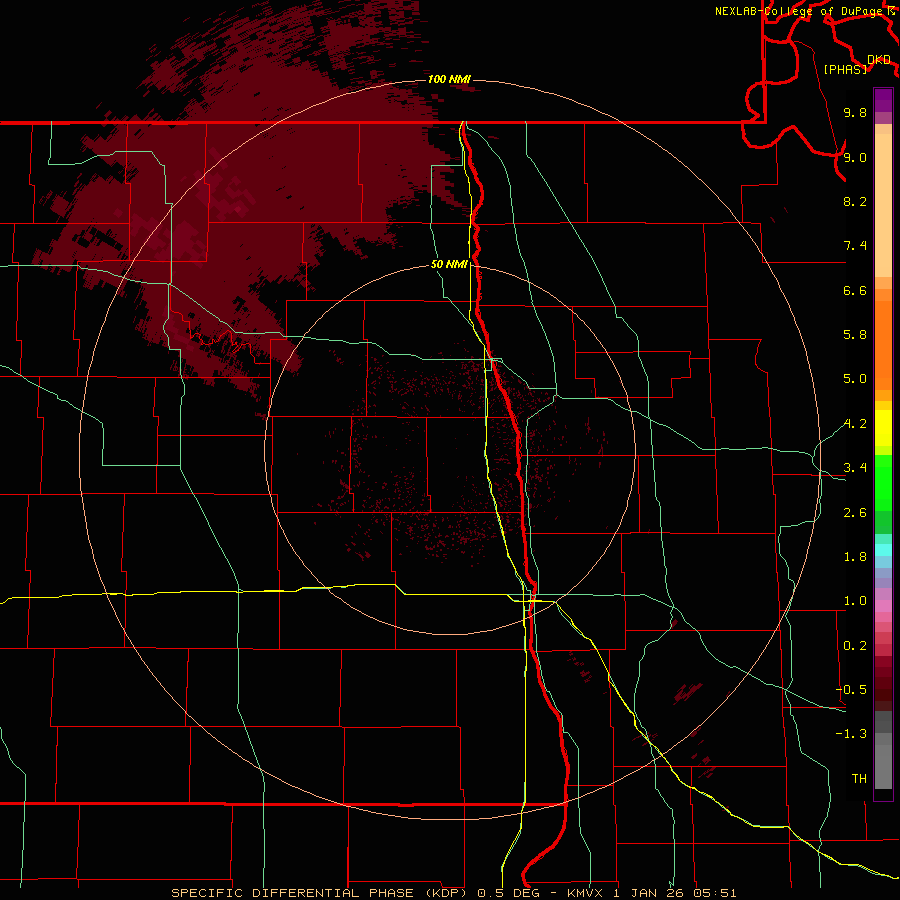
Task: Click the cyan color bar segment
Action: 883,550
